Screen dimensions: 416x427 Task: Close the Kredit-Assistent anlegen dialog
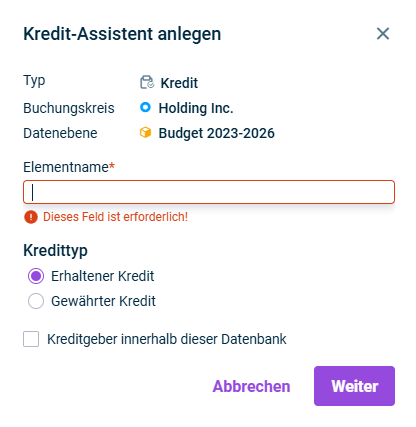(383, 34)
